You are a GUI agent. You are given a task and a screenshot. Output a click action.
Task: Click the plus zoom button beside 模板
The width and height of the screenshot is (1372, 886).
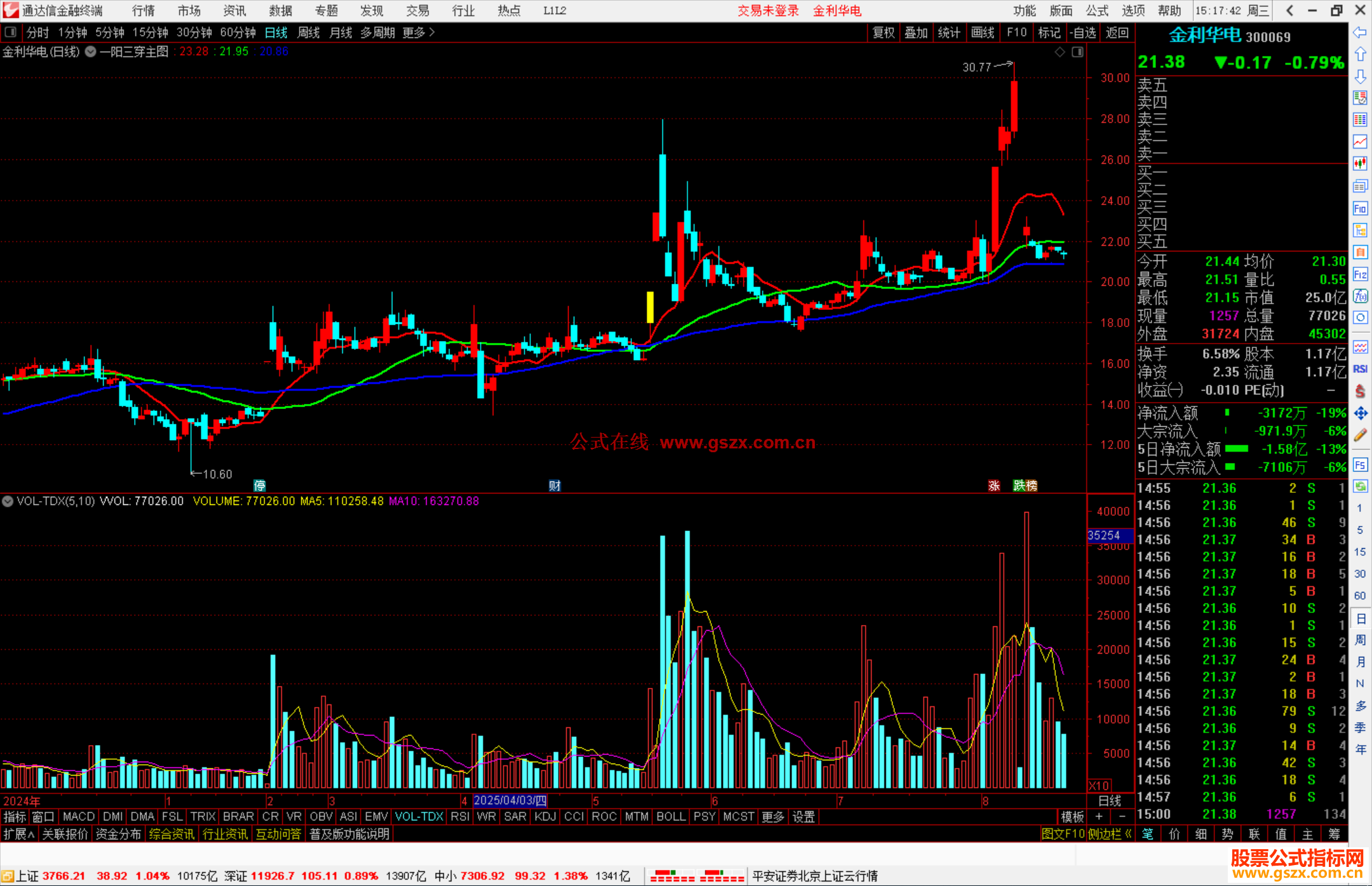tap(1099, 817)
